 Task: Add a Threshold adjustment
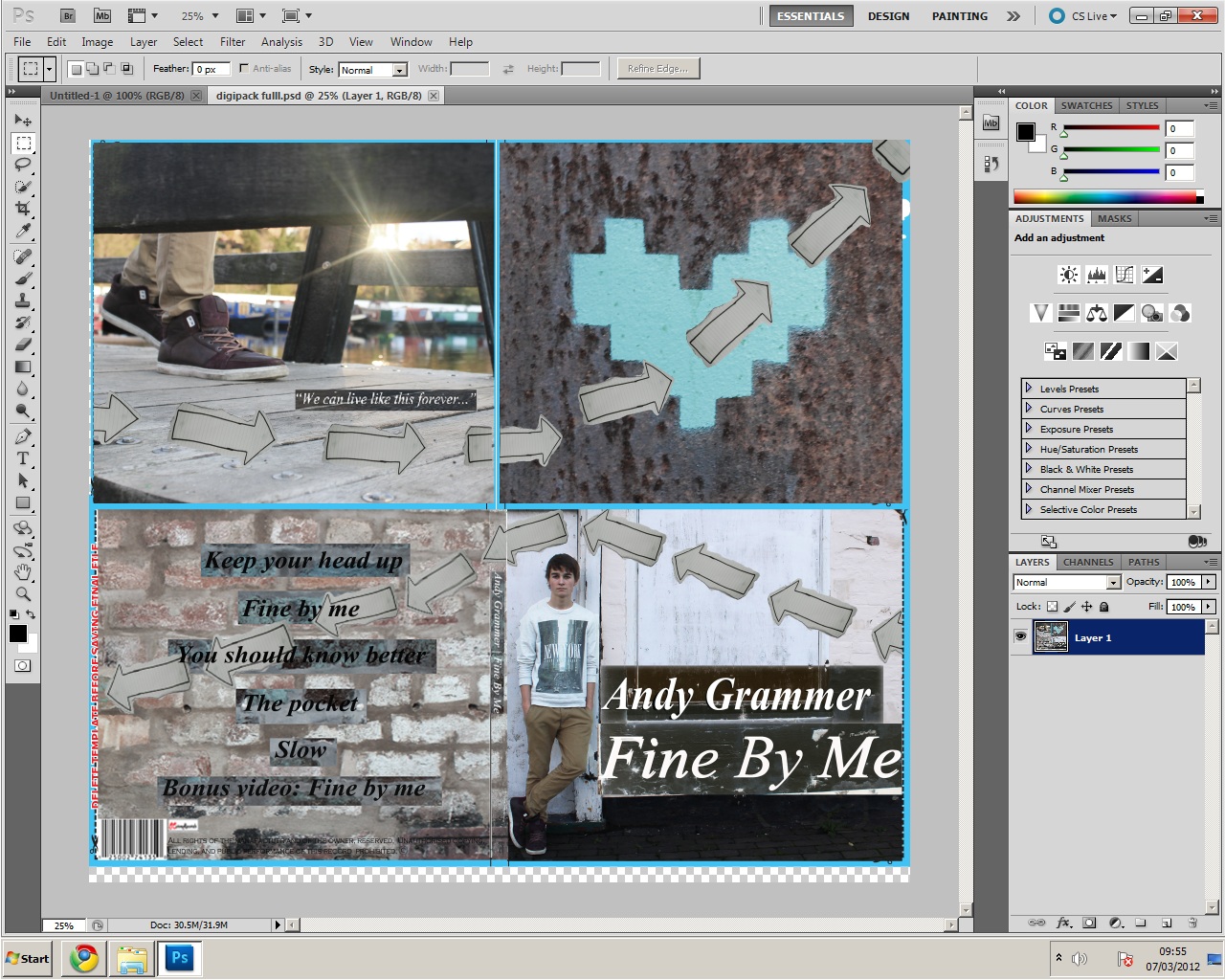[1111, 351]
